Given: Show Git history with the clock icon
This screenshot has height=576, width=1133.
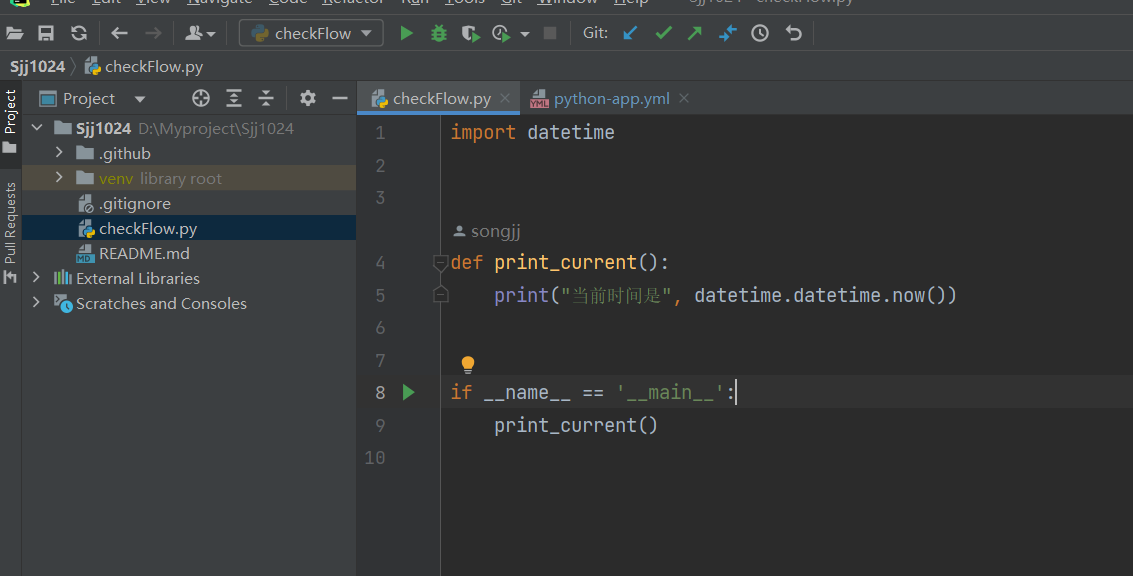Looking at the screenshot, I should tap(760, 33).
